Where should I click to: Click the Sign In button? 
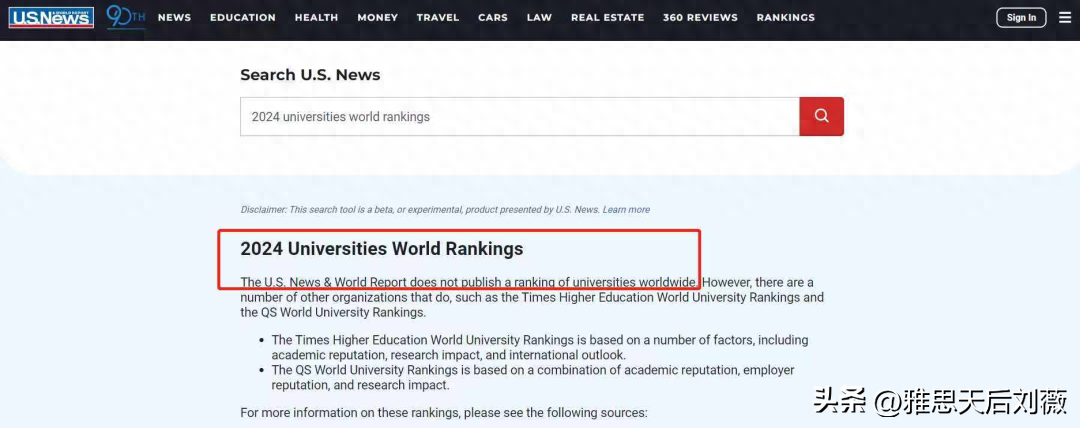click(x=1021, y=17)
